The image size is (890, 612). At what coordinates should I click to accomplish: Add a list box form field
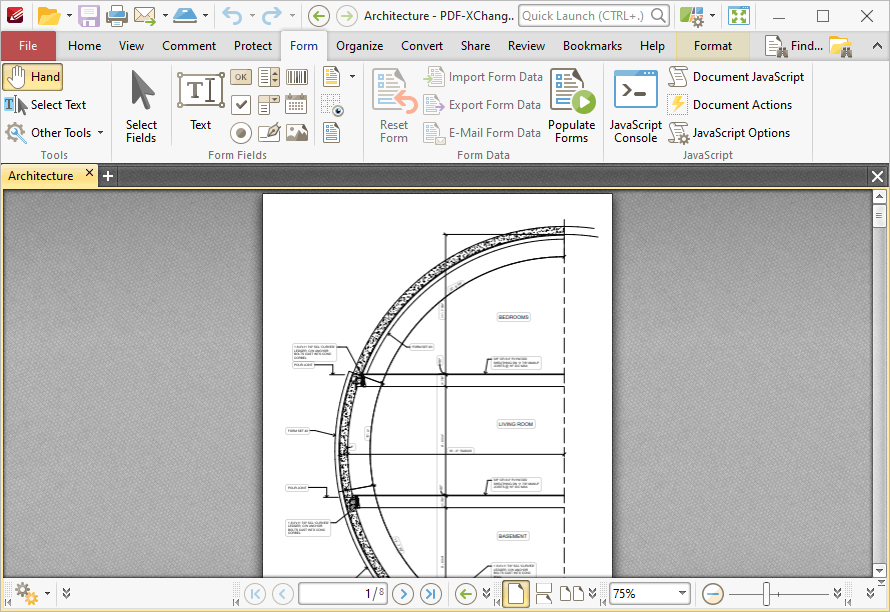coord(268,77)
